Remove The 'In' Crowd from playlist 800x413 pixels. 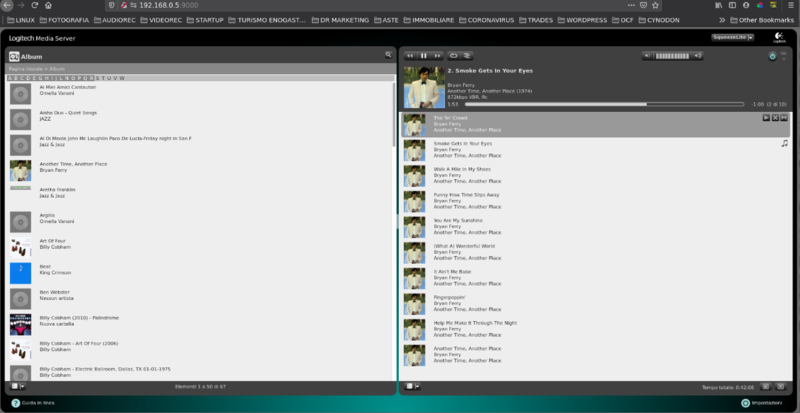tap(776, 118)
